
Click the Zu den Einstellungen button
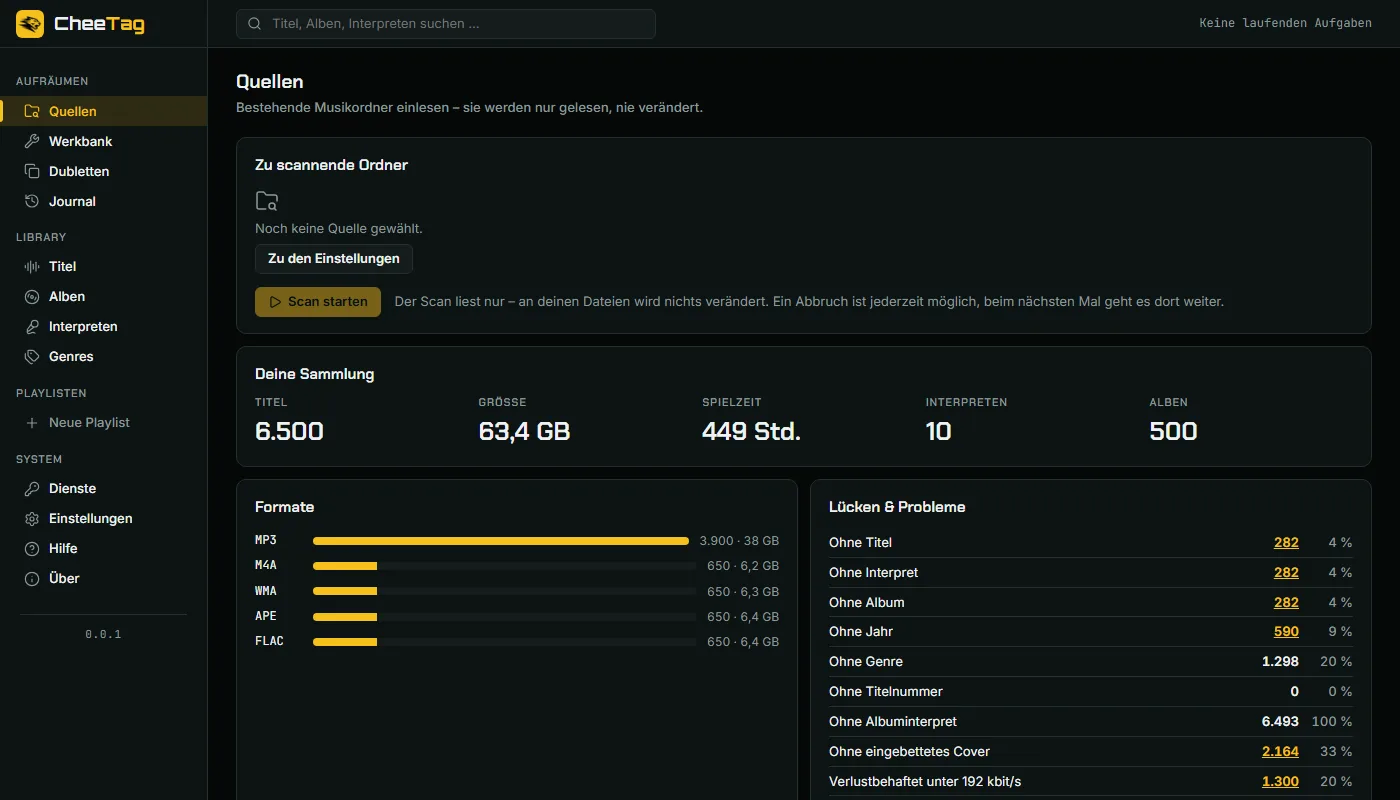pos(334,258)
